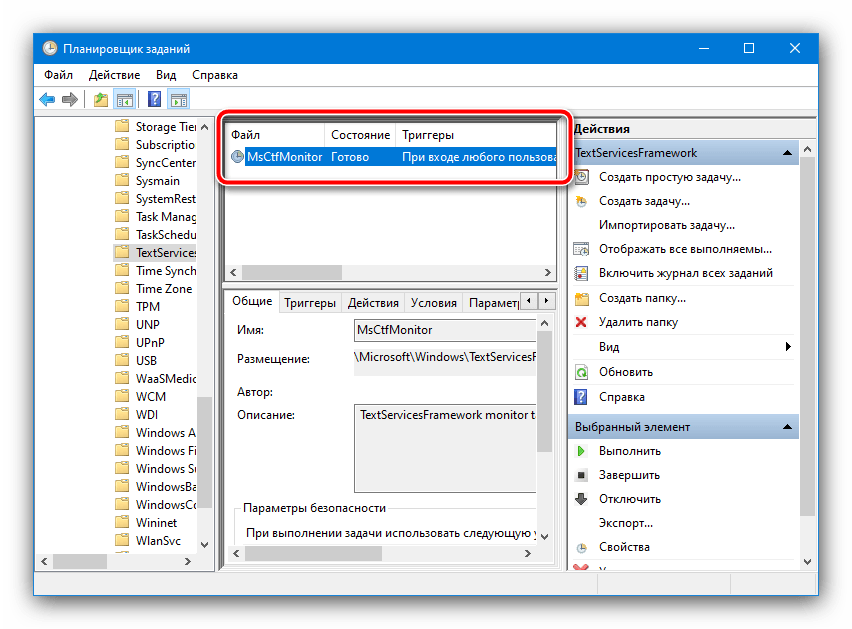Expand the Вид submenu arrow
The image size is (852, 629).
point(788,347)
